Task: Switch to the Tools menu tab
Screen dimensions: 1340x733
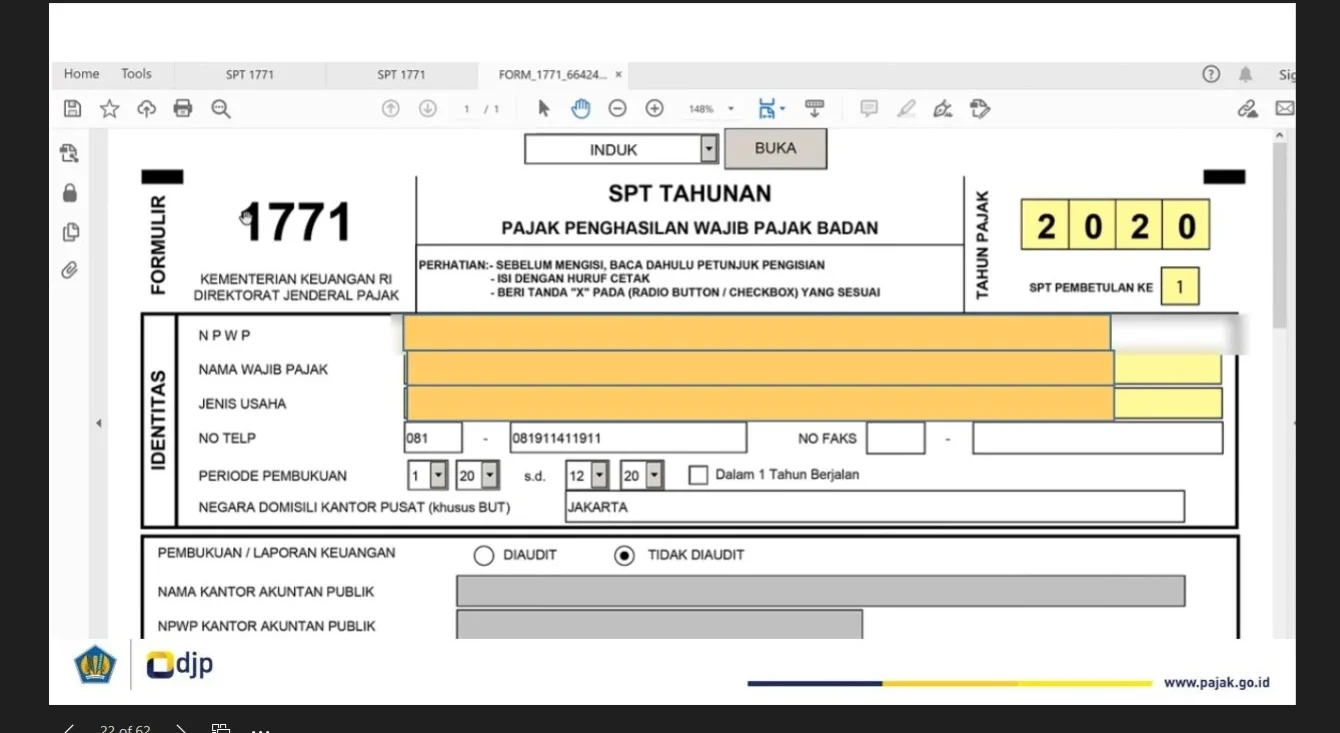Action: tap(136, 74)
